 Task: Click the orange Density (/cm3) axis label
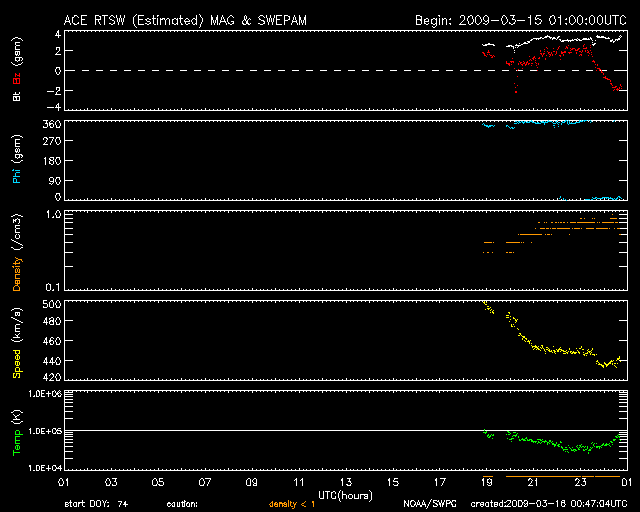pyautogui.click(x=17, y=256)
